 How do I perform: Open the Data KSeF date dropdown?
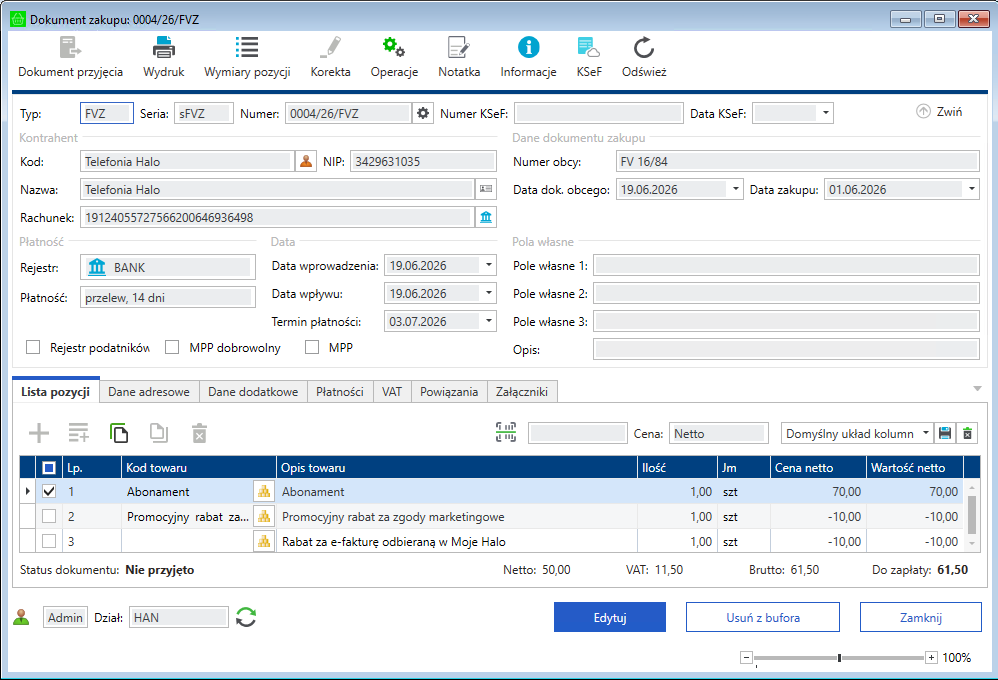click(825, 113)
